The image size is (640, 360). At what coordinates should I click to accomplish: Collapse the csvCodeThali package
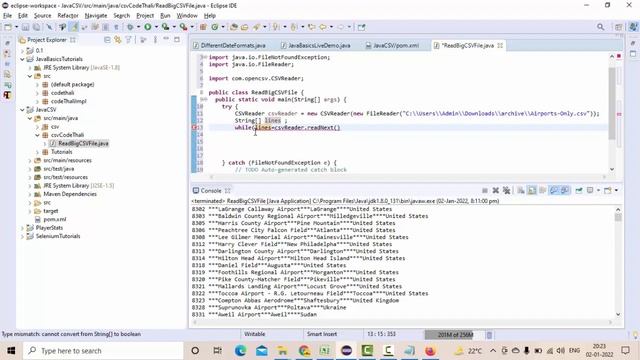click(37, 135)
